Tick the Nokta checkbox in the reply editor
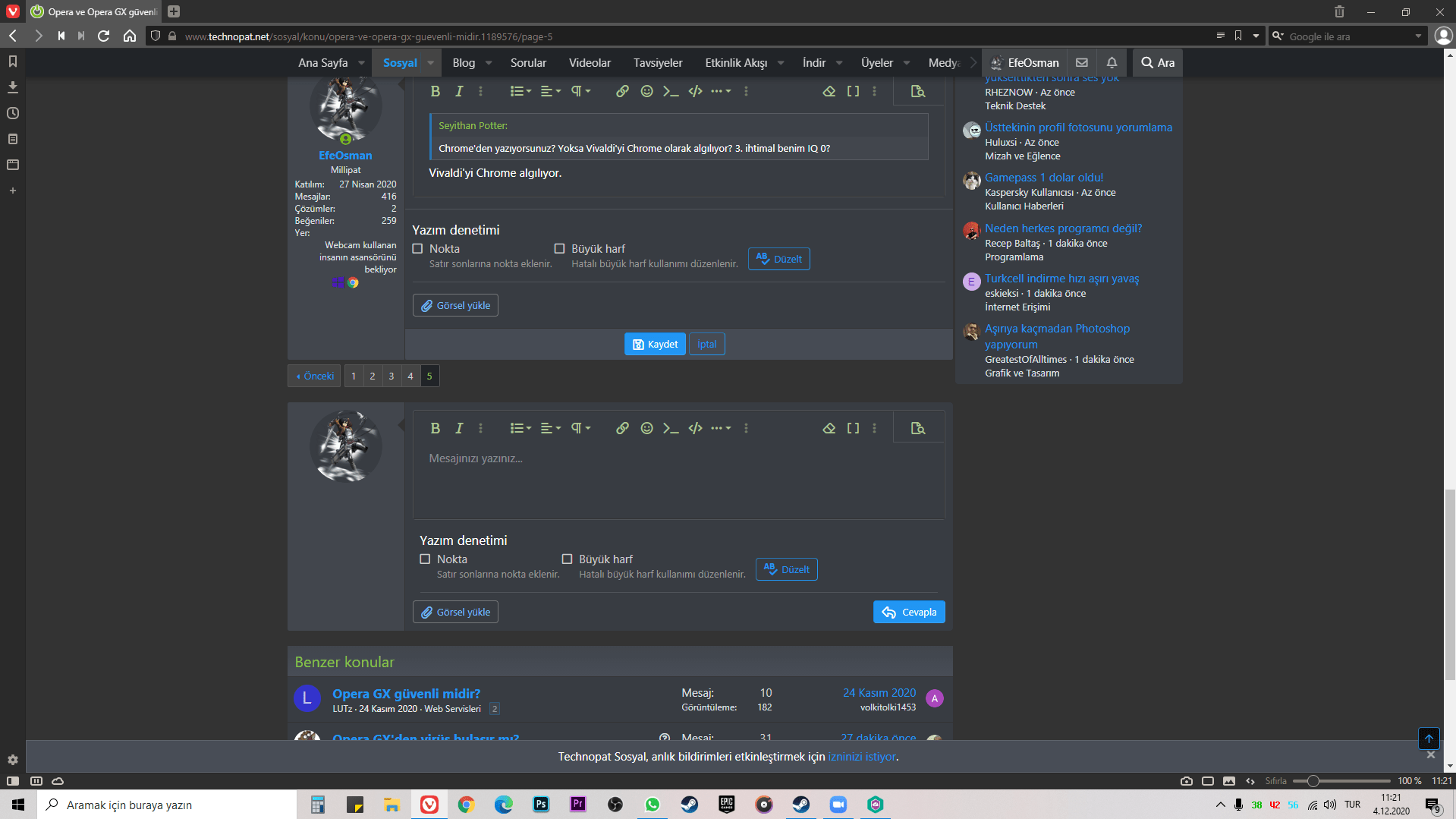Screen dimensions: 1456x819 tap(425, 559)
